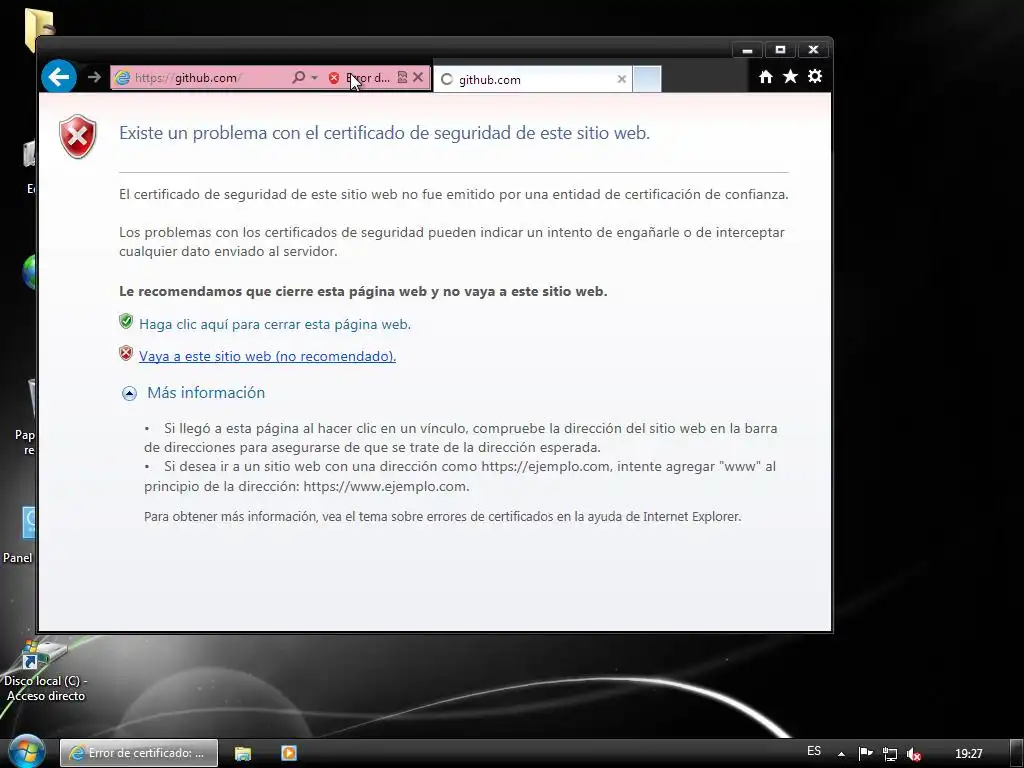Open the Tools gear icon
The height and width of the screenshot is (768, 1024).
(x=814, y=76)
